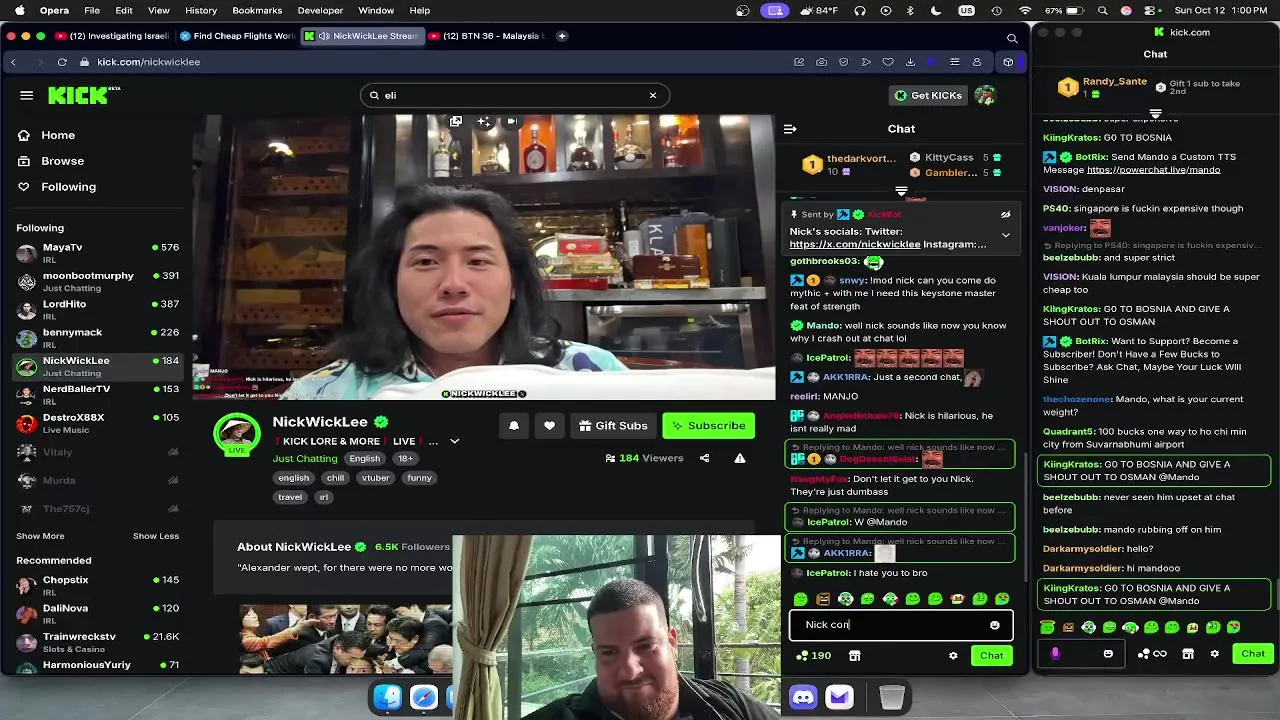Open NerdBallerTV channel in sidebar

[97, 394]
